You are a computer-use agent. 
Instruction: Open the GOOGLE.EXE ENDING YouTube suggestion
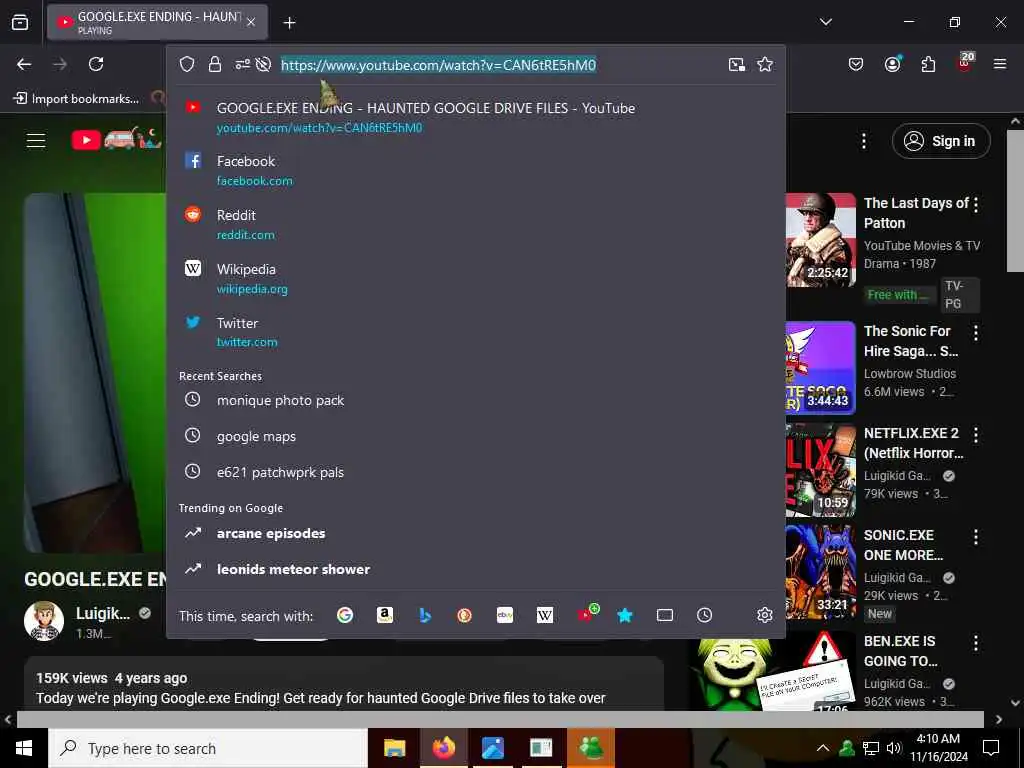(x=475, y=116)
